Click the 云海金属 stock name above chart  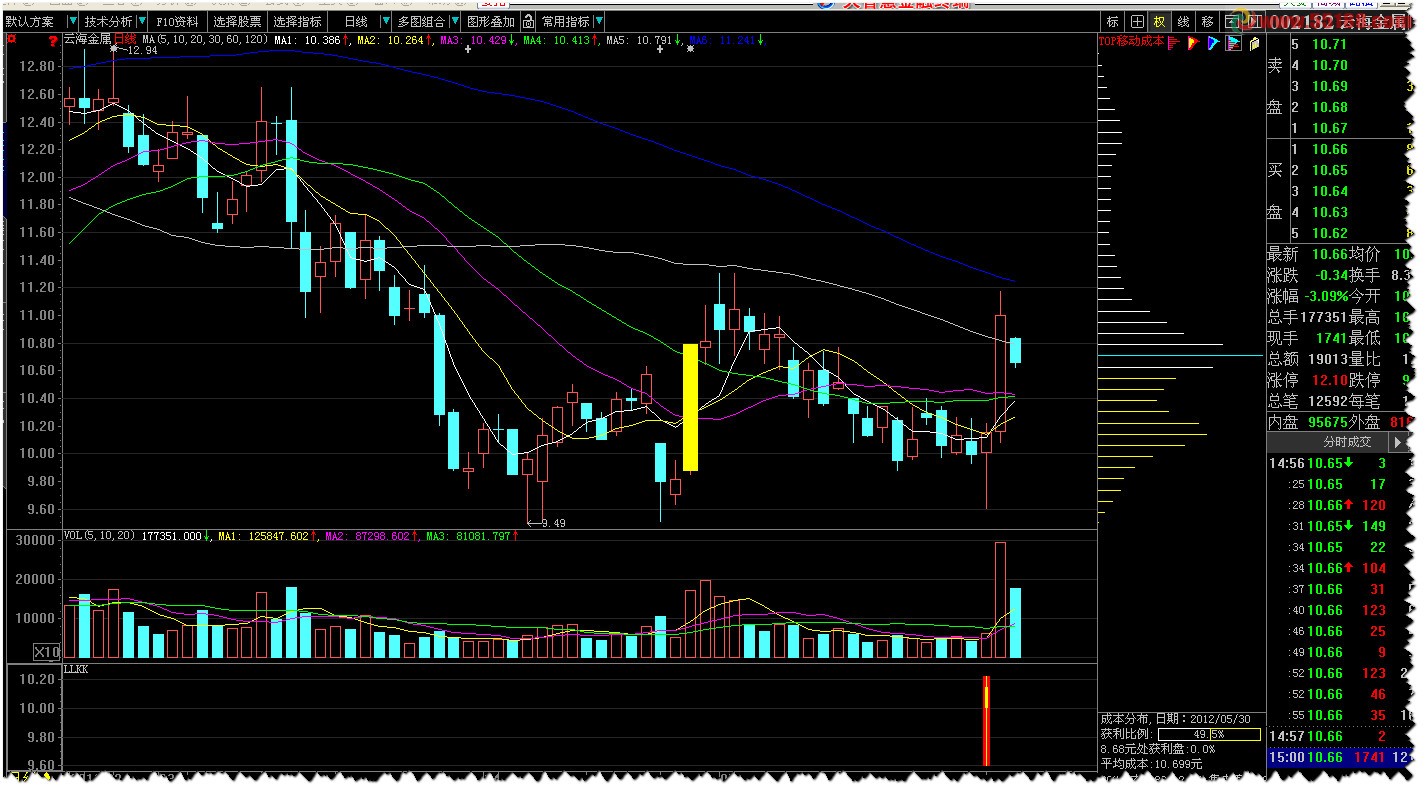click(x=86, y=39)
